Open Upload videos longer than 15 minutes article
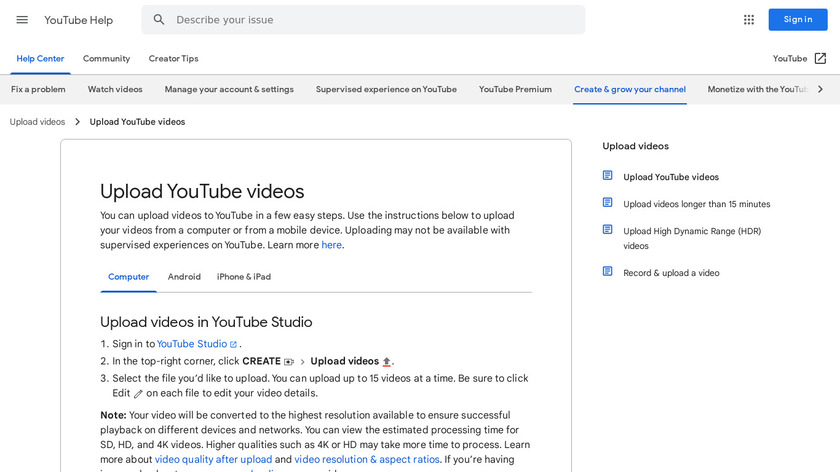 pyautogui.click(x=696, y=204)
